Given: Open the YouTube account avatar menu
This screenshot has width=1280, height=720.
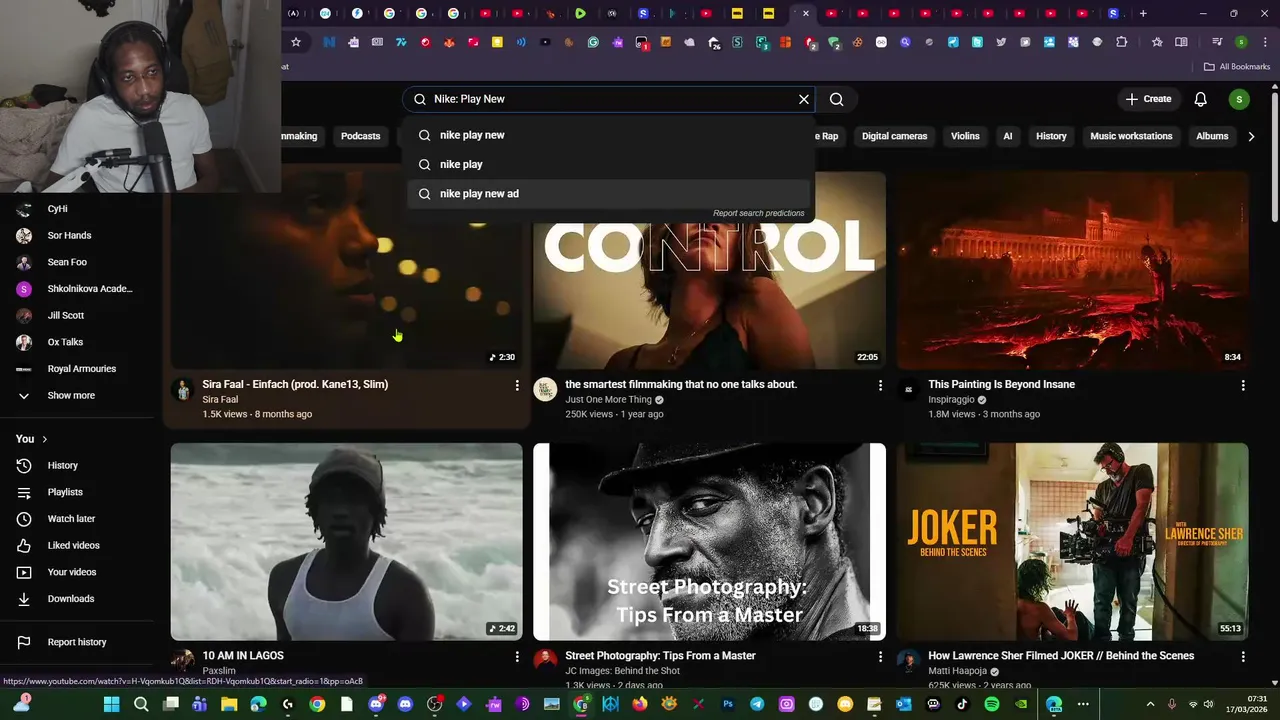Looking at the screenshot, I should coord(1239,99).
